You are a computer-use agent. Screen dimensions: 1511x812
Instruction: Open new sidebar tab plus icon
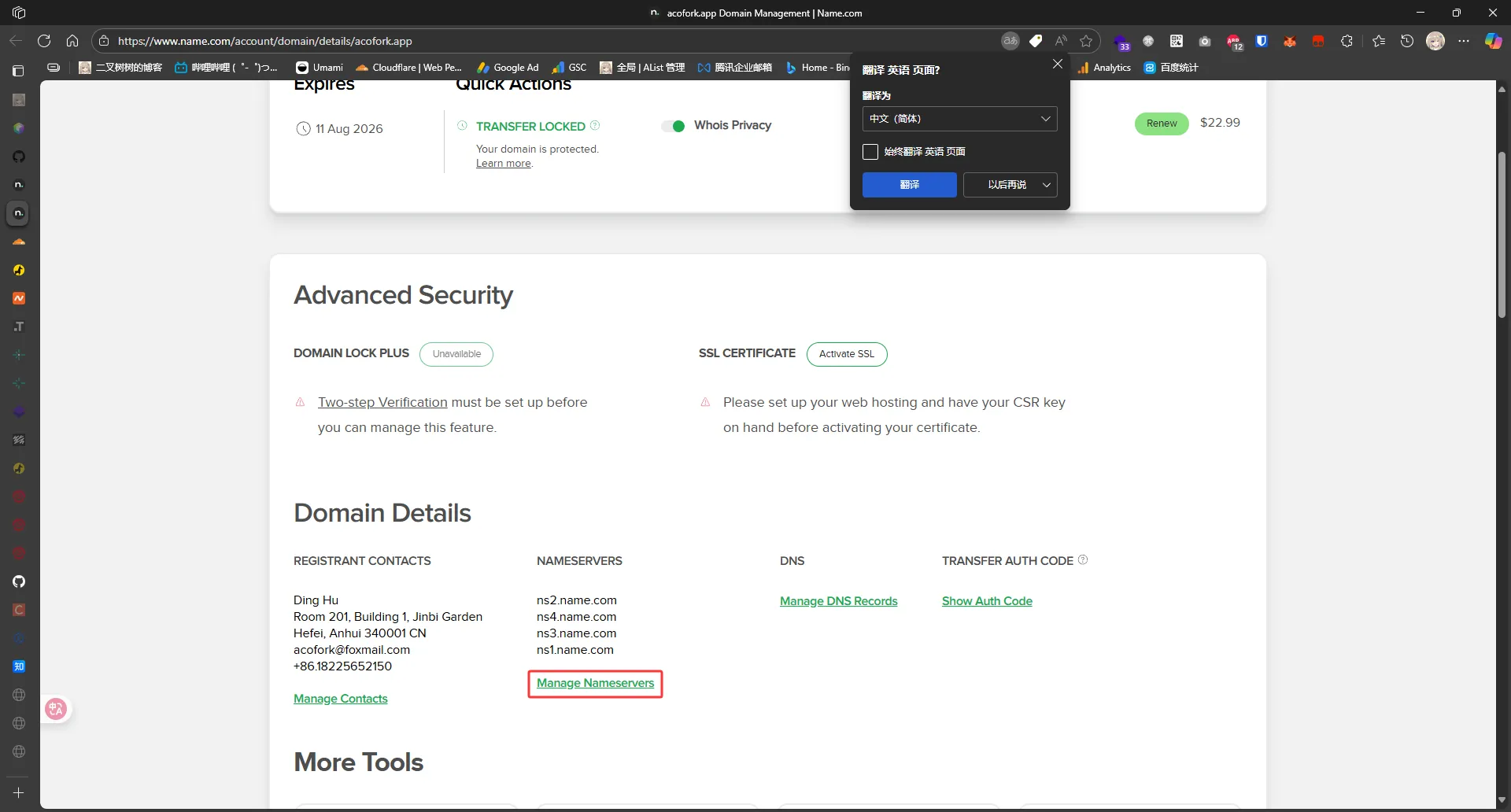tap(19, 792)
